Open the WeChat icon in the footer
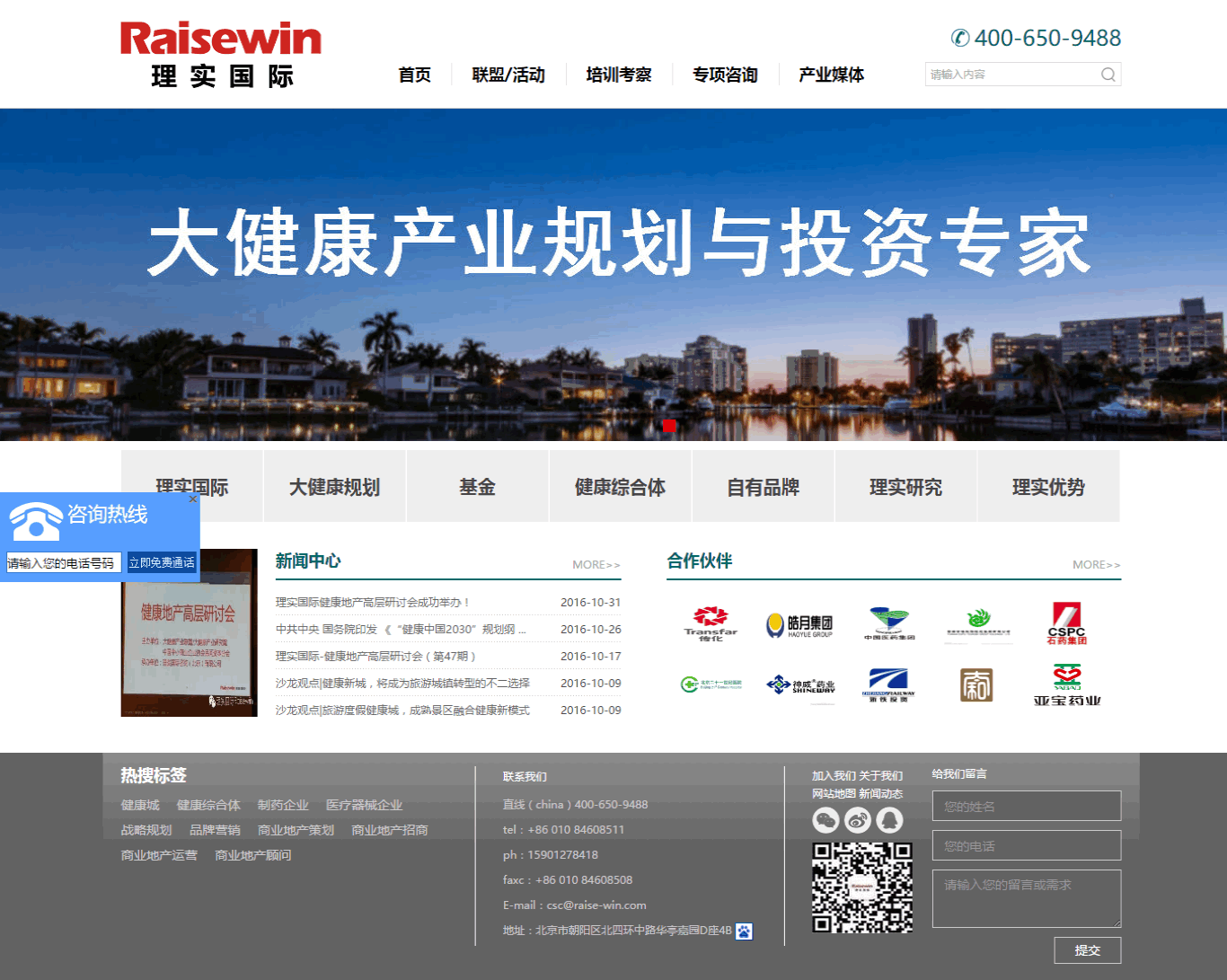The image size is (1227, 980). tap(825, 820)
